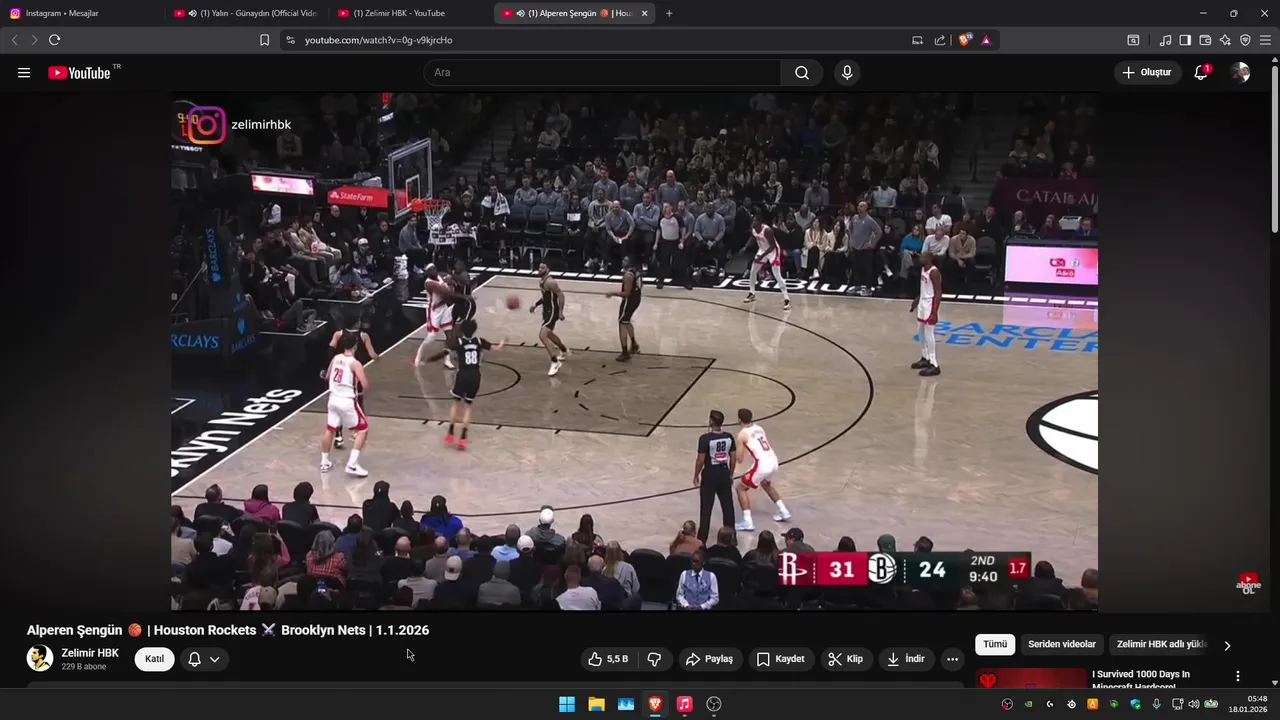Image resolution: width=1280 pixels, height=720 pixels.
Task: Open the music app in taskbar
Action: (x=684, y=704)
